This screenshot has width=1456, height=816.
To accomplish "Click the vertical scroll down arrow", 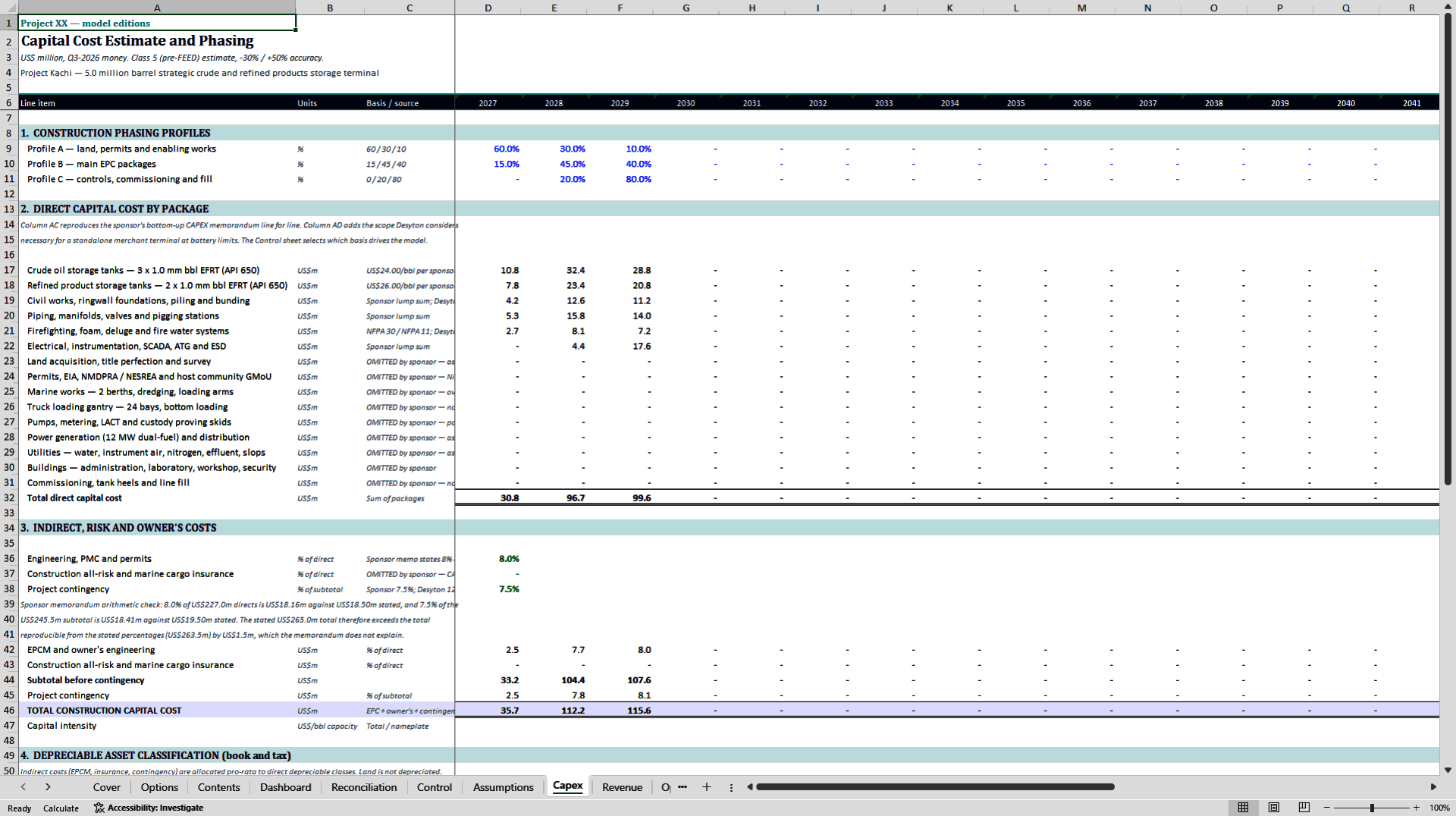I will pyautogui.click(x=1448, y=770).
